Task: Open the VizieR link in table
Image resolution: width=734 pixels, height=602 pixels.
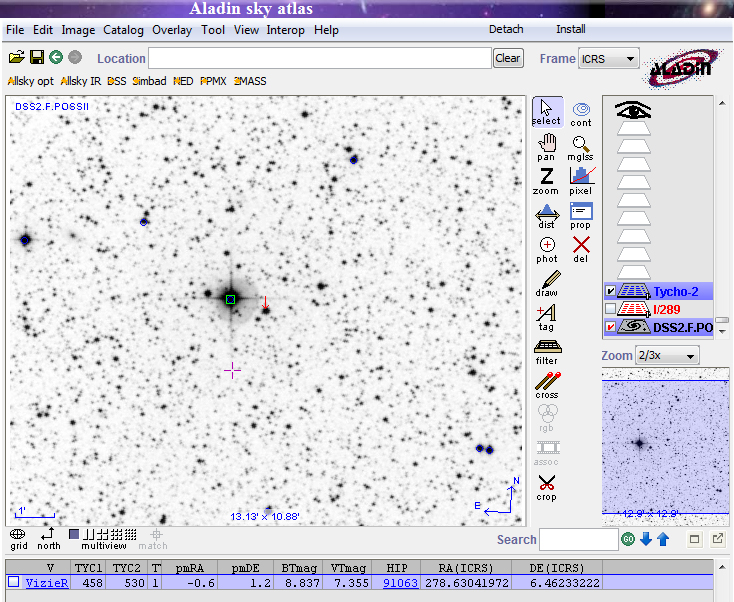Action: tap(47, 583)
